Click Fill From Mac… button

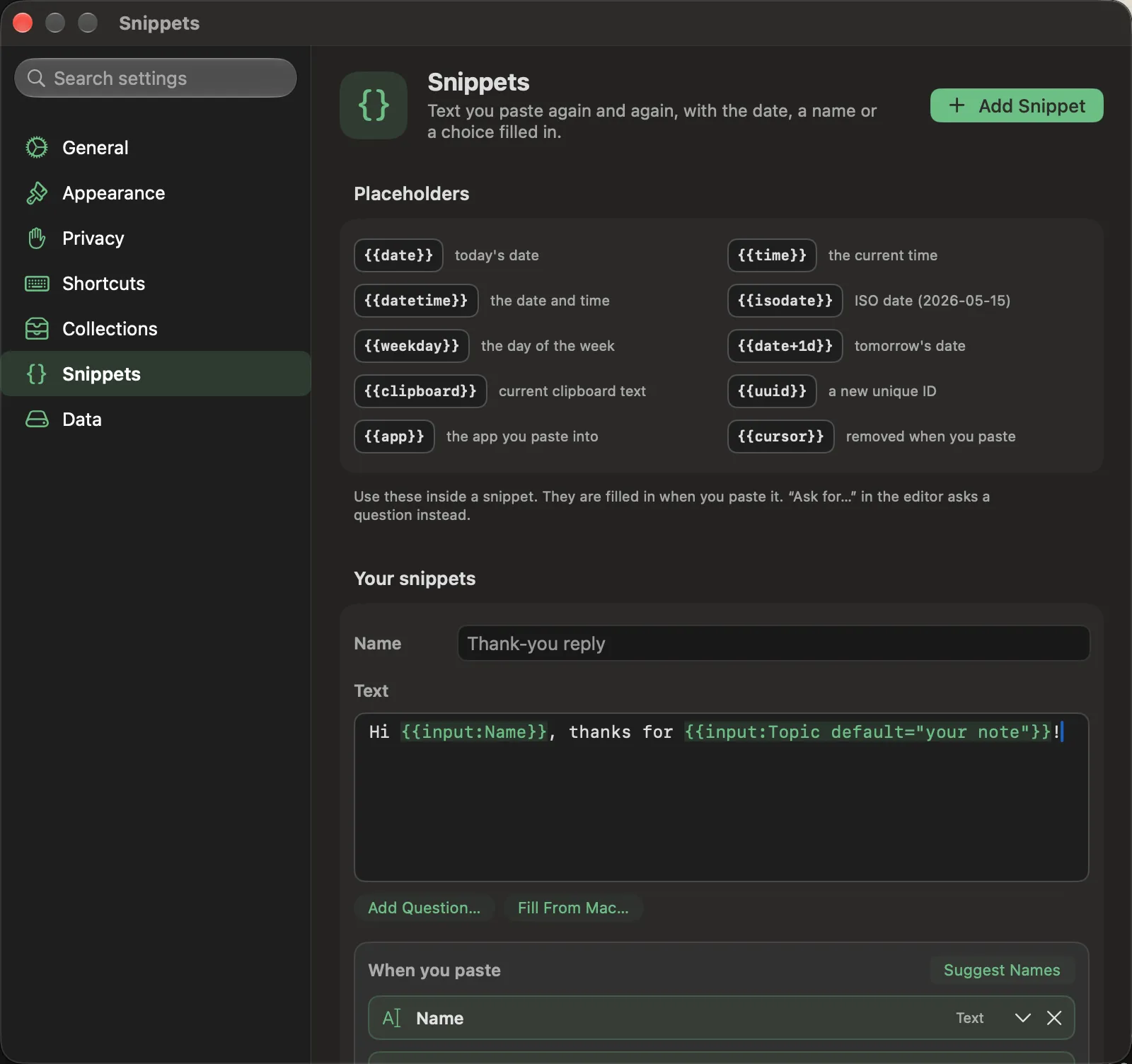click(x=573, y=908)
